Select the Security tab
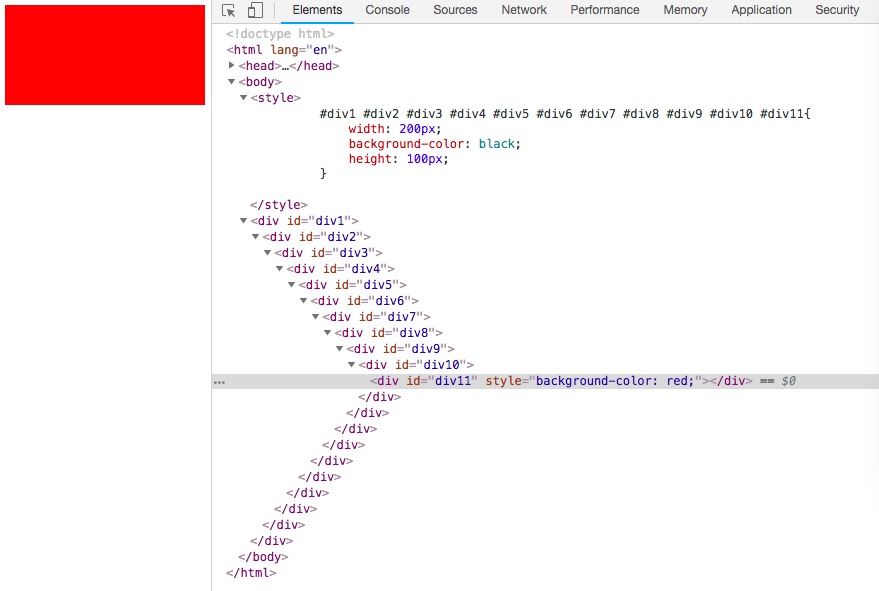This screenshot has height=591, width=879. [x=837, y=10]
